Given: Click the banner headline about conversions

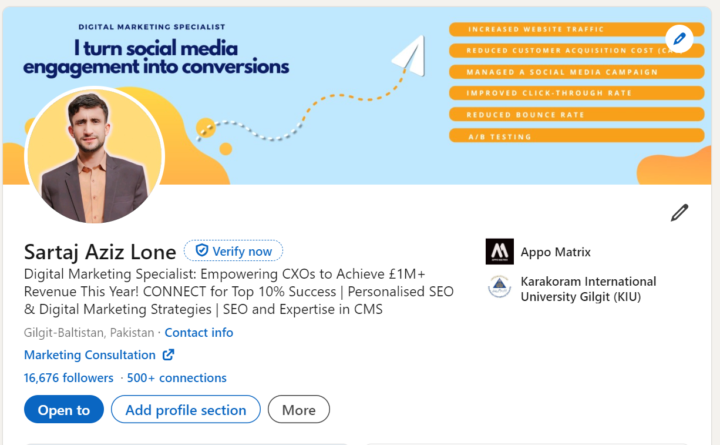Looking at the screenshot, I should click(x=156, y=57).
